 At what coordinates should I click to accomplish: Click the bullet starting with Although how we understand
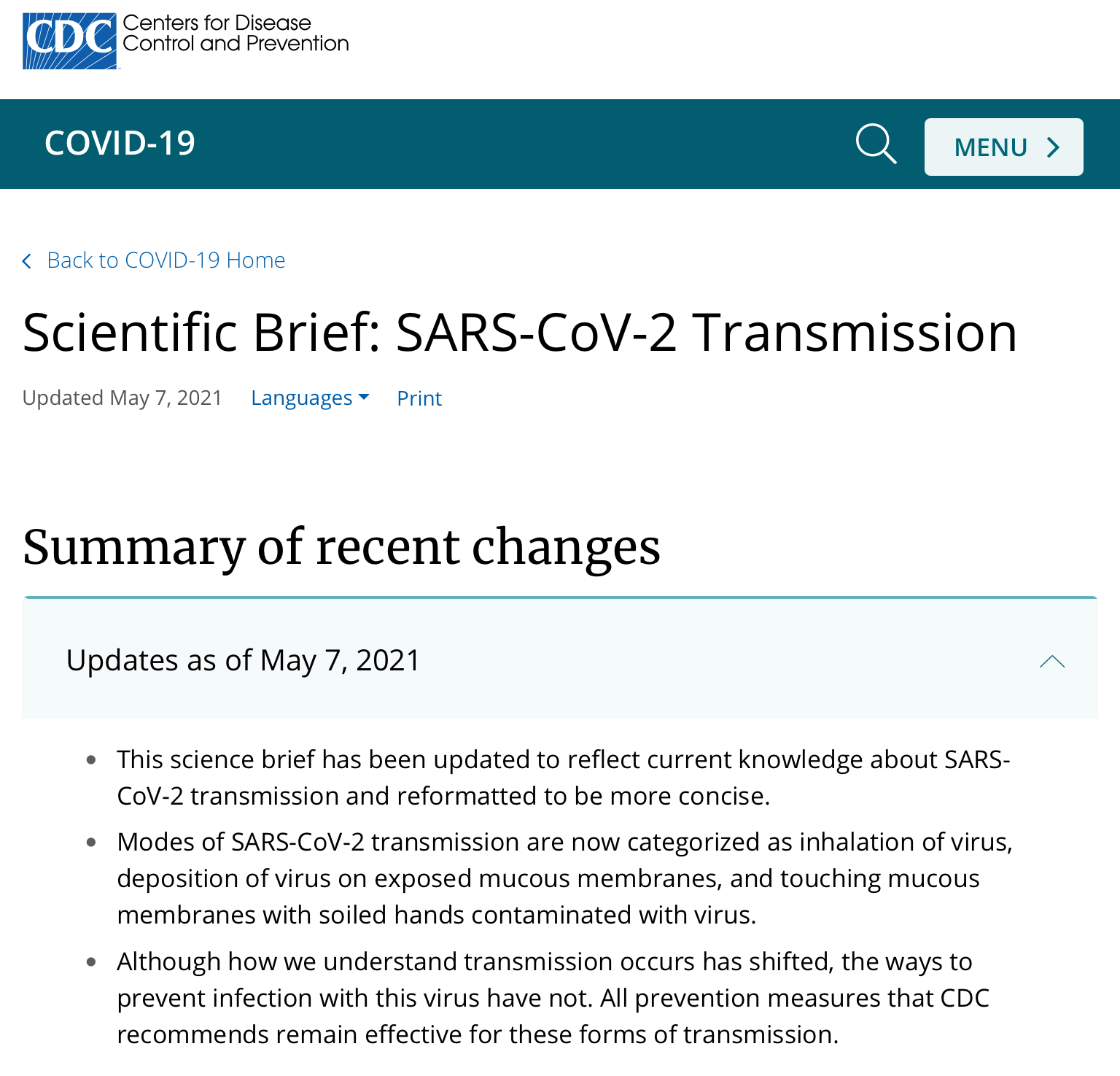(x=553, y=998)
